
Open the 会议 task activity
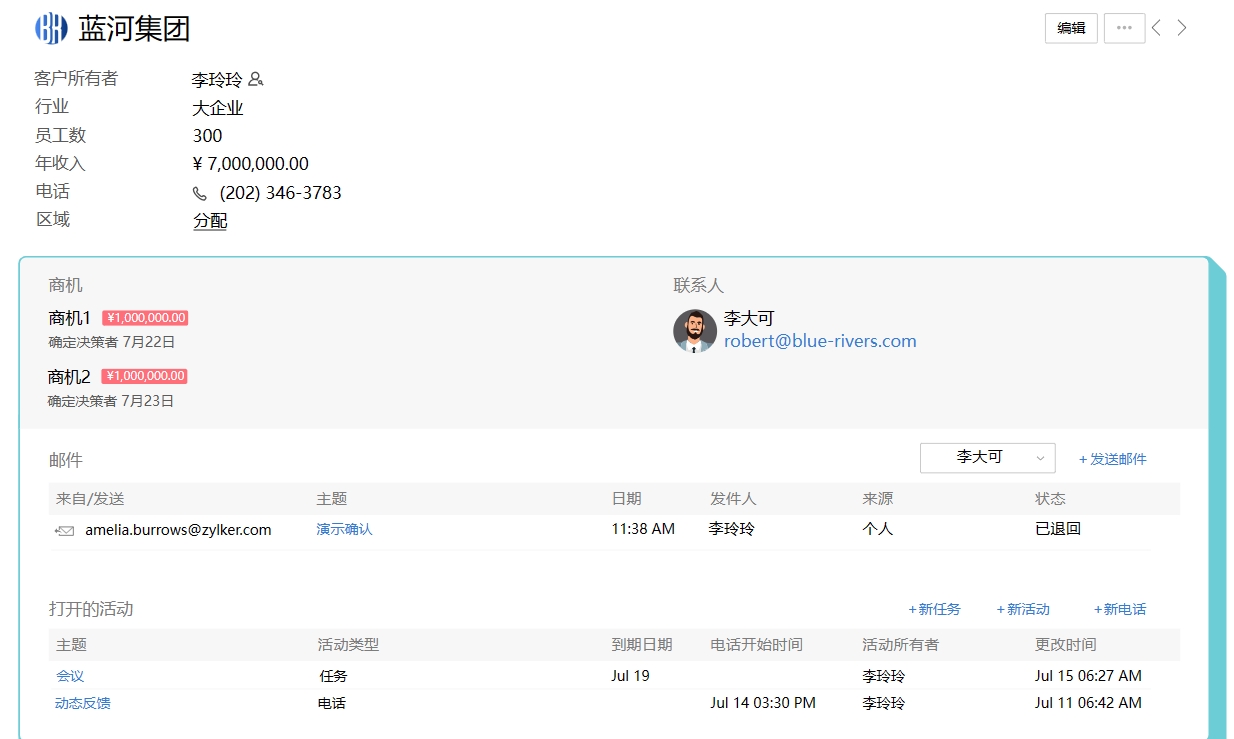tap(70, 676)
